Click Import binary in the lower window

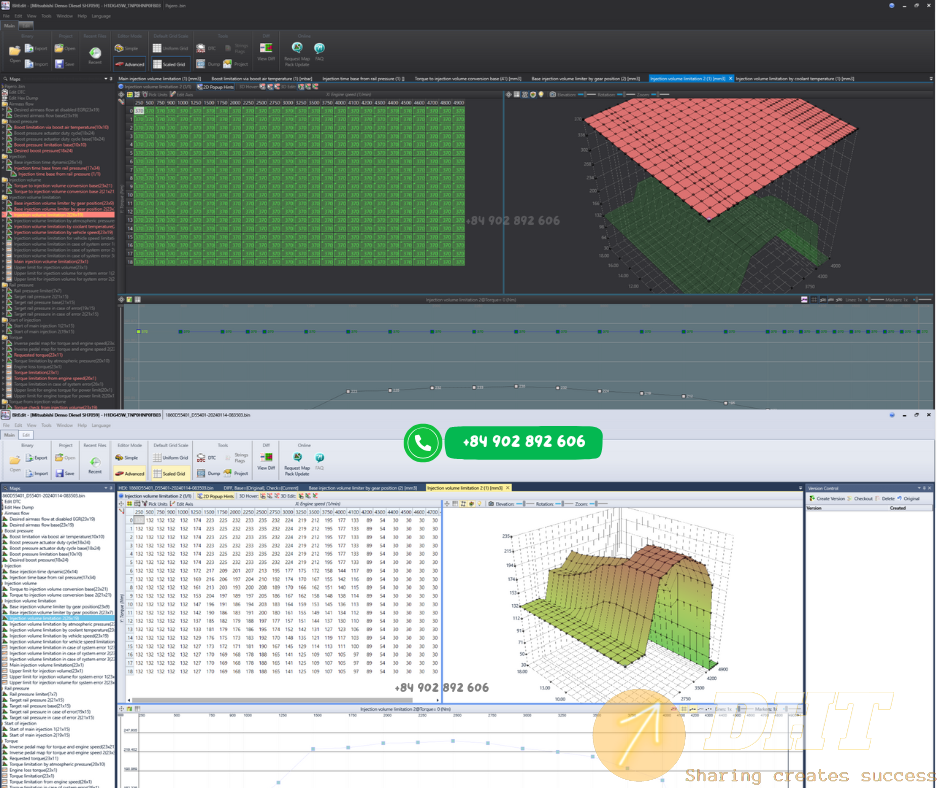click(37, 473)
